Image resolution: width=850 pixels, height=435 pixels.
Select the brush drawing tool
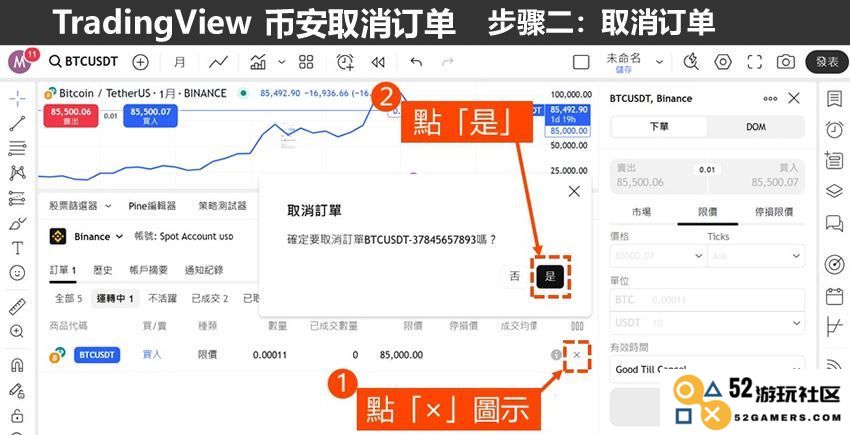[x=17, y=223]
